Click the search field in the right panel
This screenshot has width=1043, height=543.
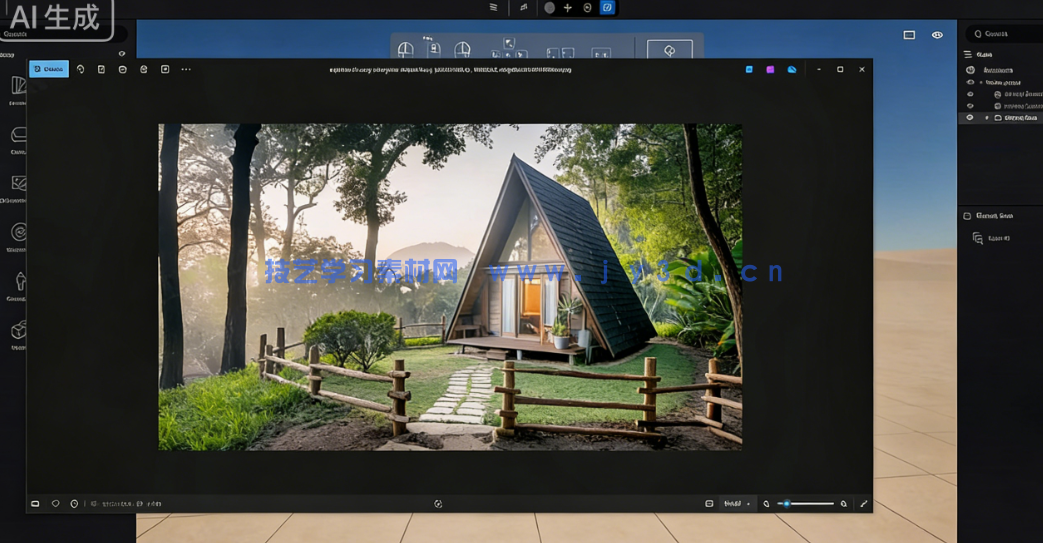pyautogui.click(x=1003, y=34)
